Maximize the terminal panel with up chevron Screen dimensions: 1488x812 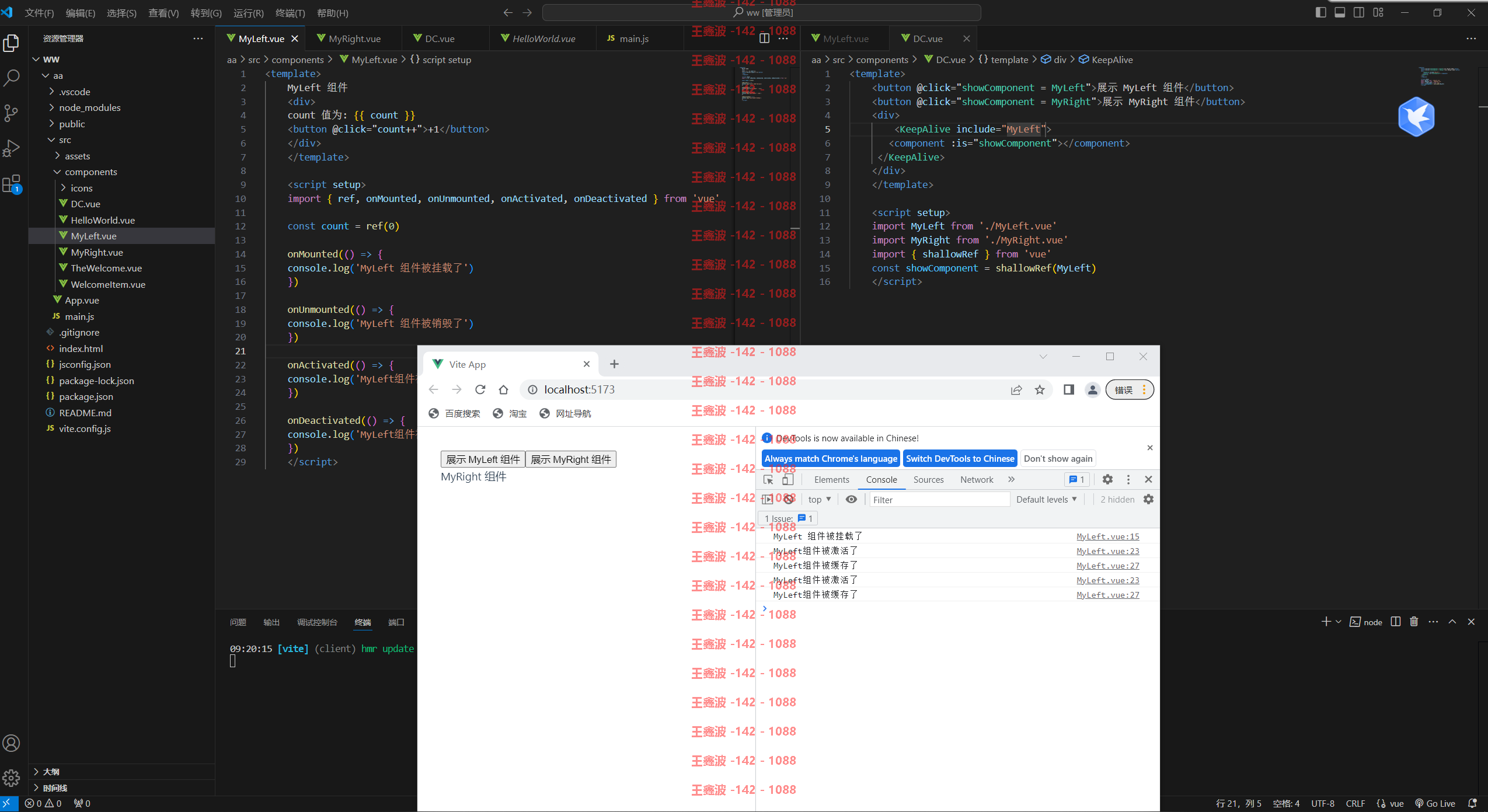1452,622
